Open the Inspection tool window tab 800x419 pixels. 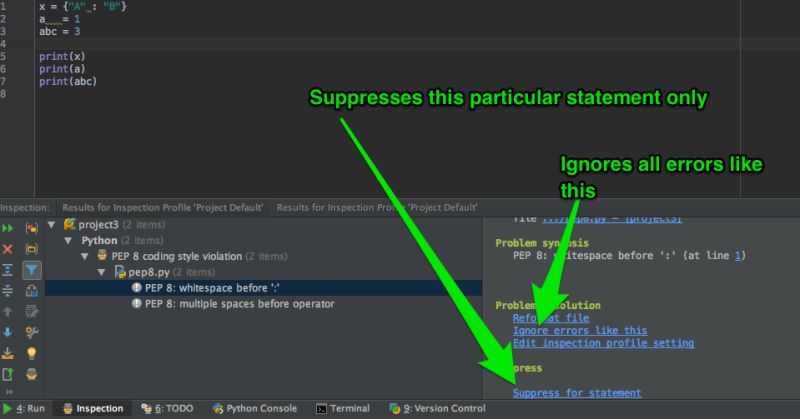coord(93,409)
